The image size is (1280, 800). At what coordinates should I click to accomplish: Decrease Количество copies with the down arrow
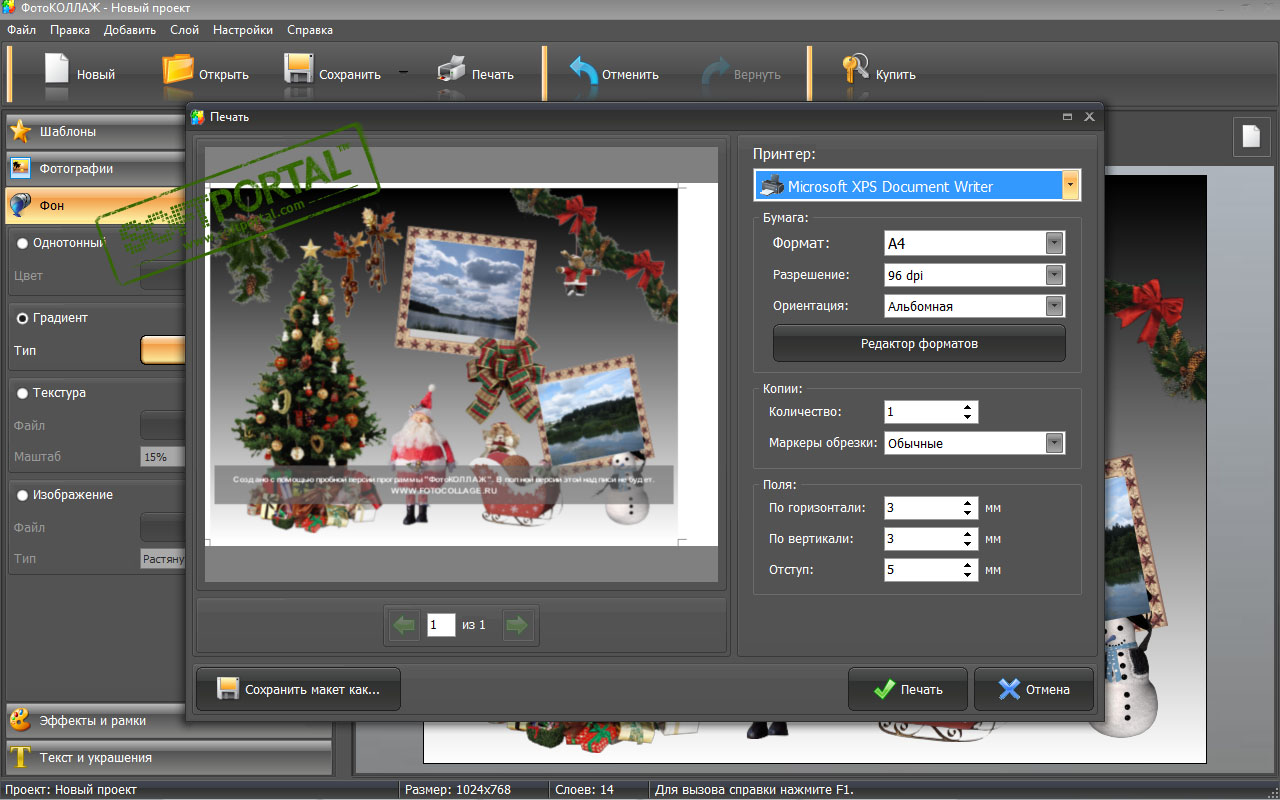click(968, 417)
